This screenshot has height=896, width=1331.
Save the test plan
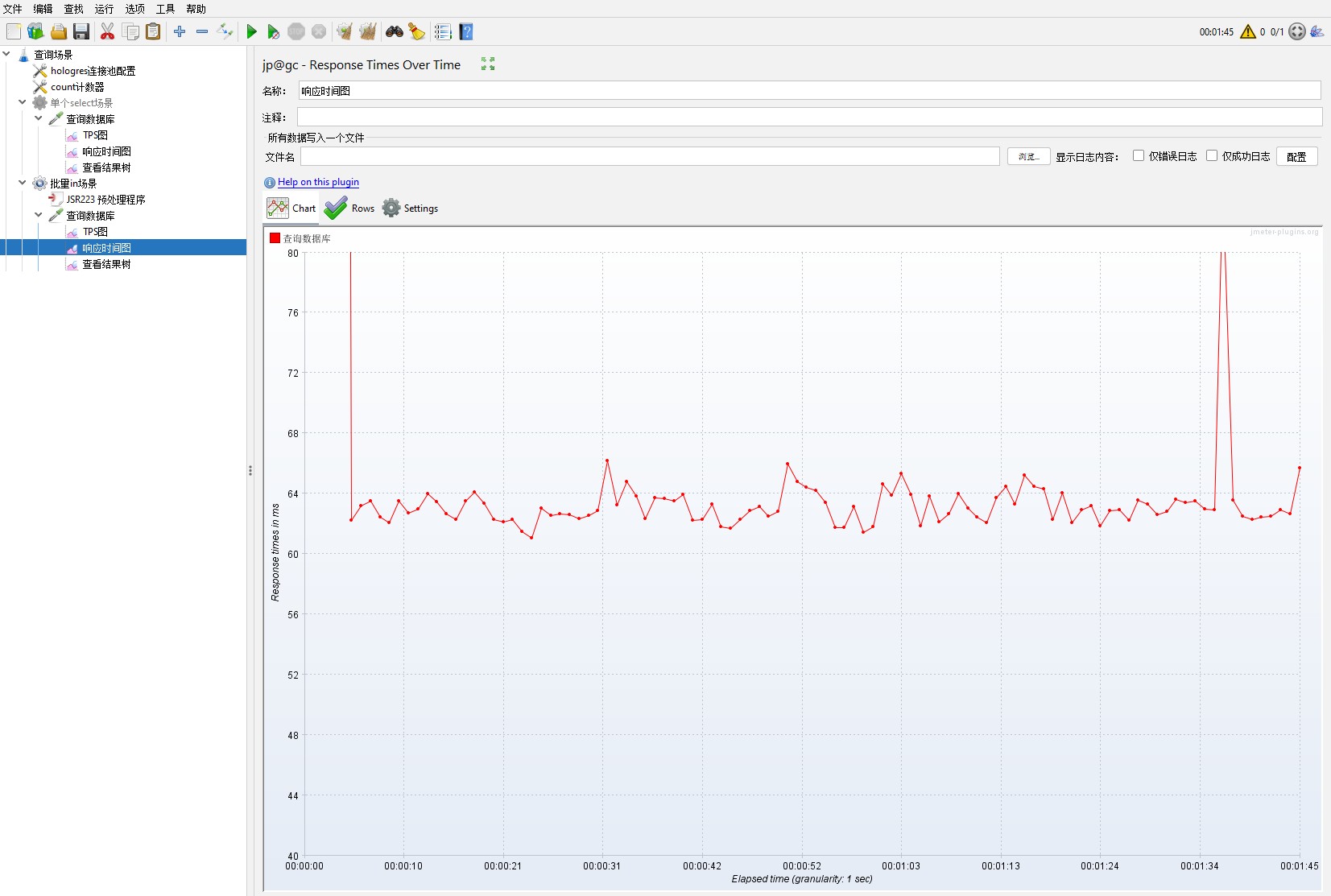pos(81,31)
